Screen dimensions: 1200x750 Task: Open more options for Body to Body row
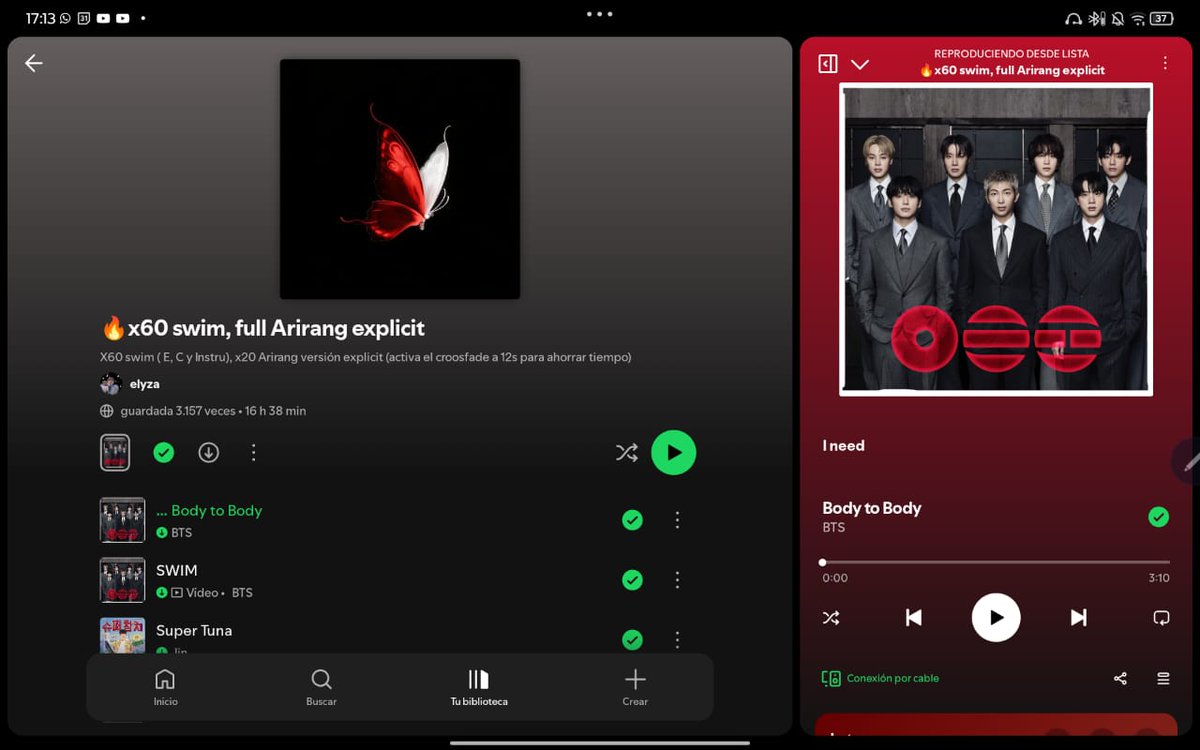click(x=677, y=520)
